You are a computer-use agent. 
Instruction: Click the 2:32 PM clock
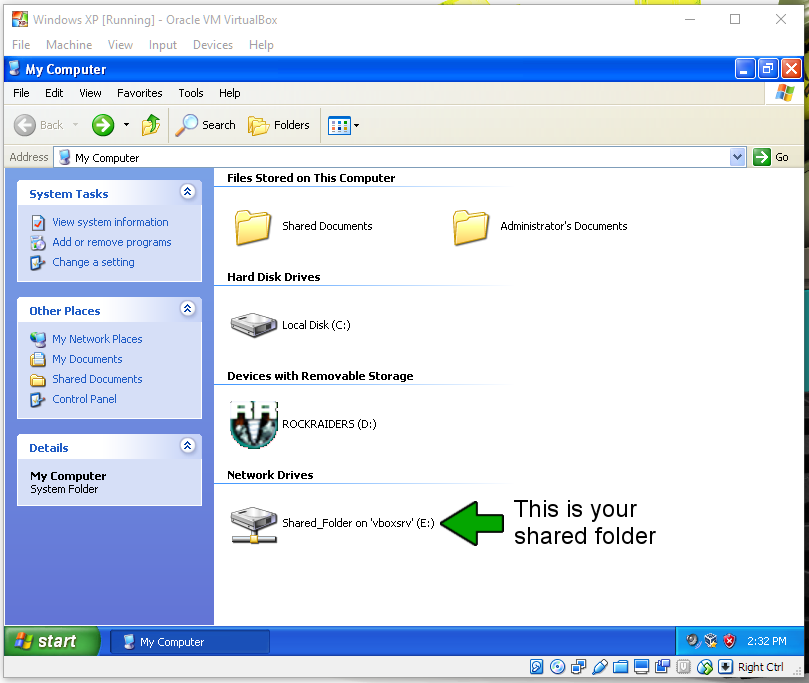click(767, 641)
